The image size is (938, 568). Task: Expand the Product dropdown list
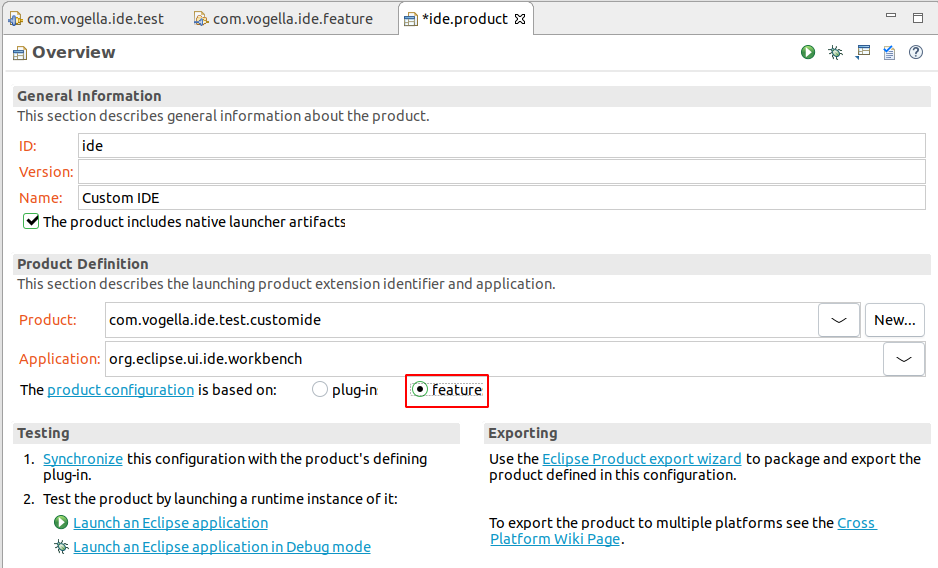pyautogui.click(x=839, y=320)
